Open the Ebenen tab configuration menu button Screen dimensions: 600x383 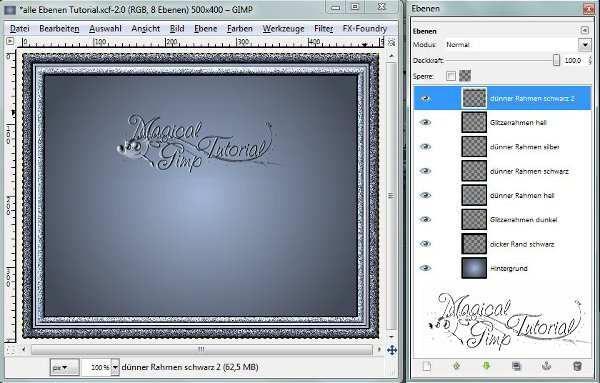[585, 30]
